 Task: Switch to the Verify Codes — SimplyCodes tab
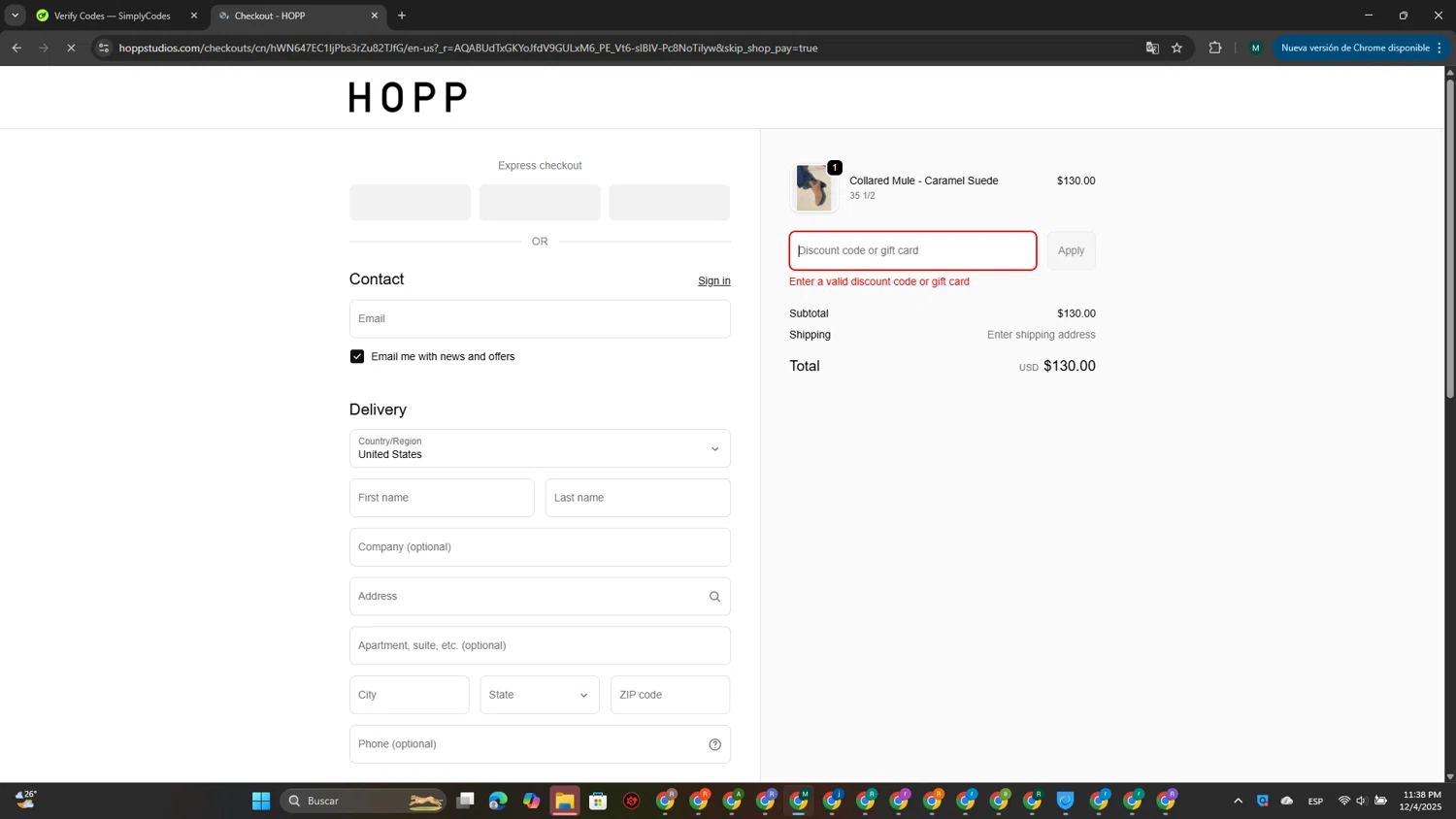pyautogui.click(x=113, y=16)
